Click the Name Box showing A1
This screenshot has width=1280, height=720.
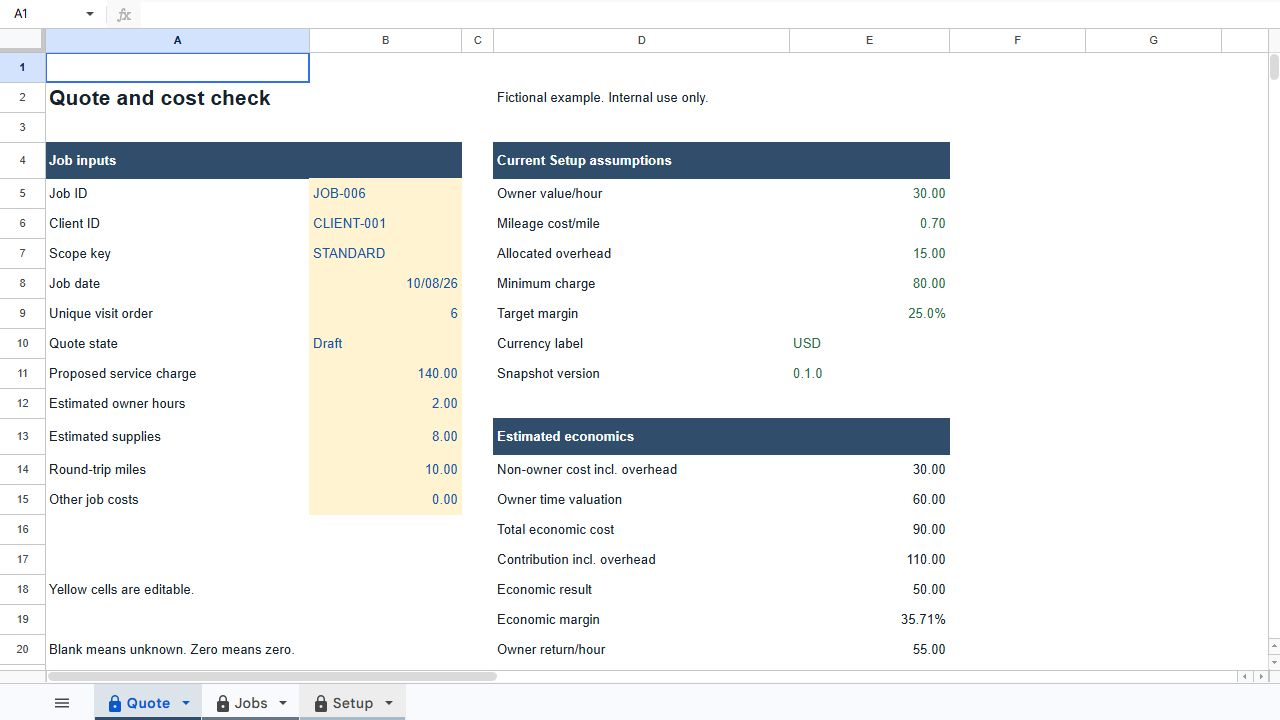pyautogui.click(x=45, y=14)
